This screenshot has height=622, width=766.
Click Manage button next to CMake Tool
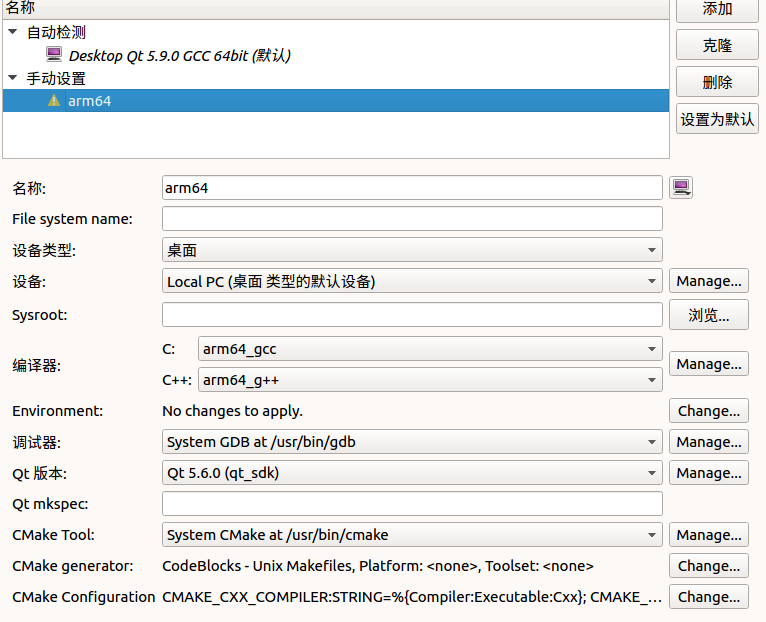pyautogui.click(x=709, y=535)
